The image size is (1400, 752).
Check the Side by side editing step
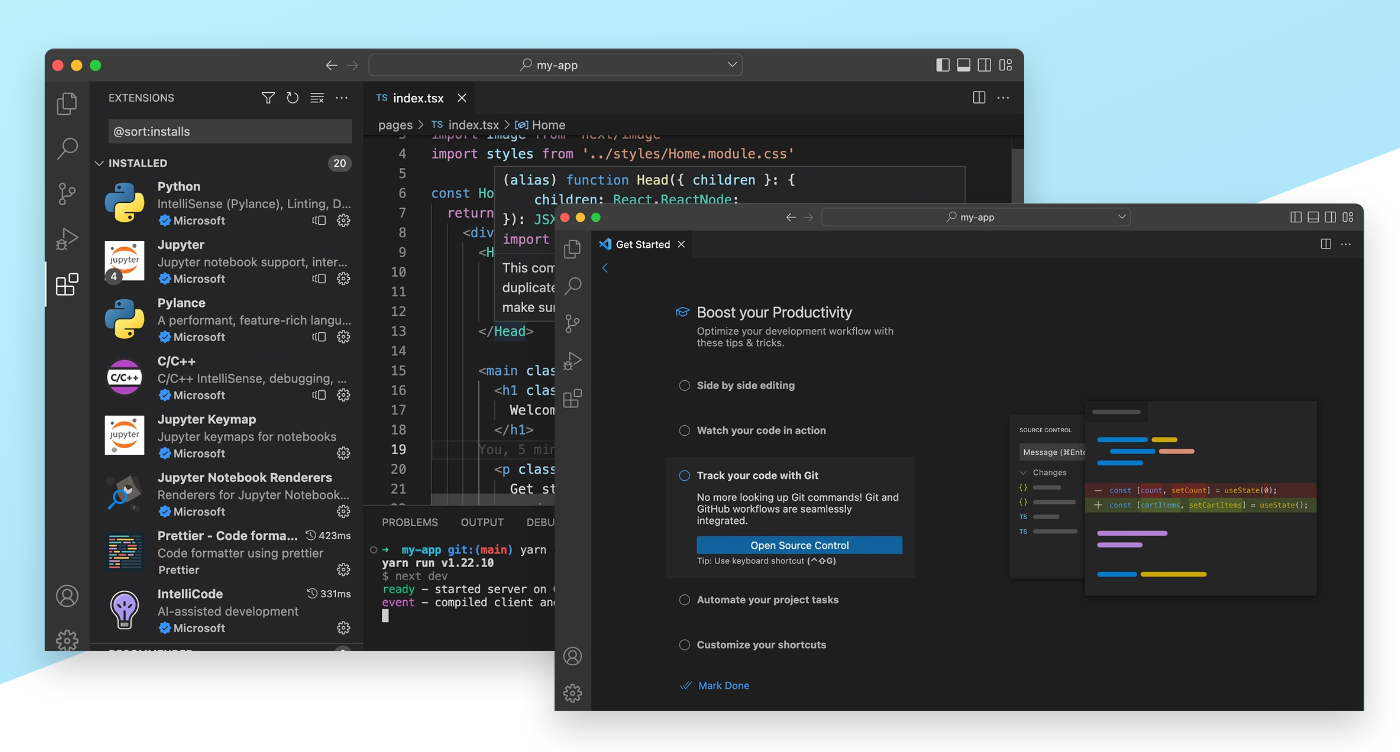[x=684, y=385]
